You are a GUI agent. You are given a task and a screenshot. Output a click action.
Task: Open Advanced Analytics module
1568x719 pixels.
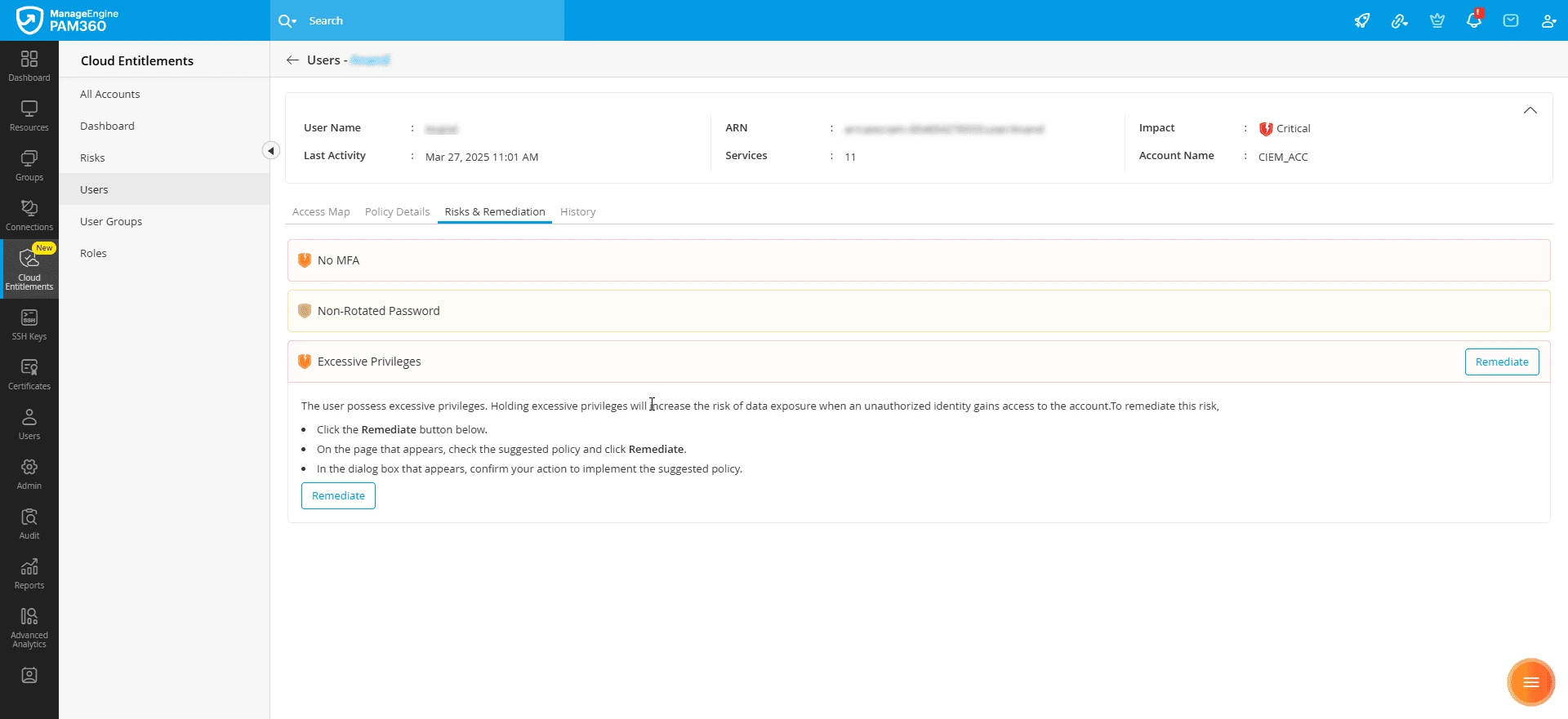pos(29,628)
